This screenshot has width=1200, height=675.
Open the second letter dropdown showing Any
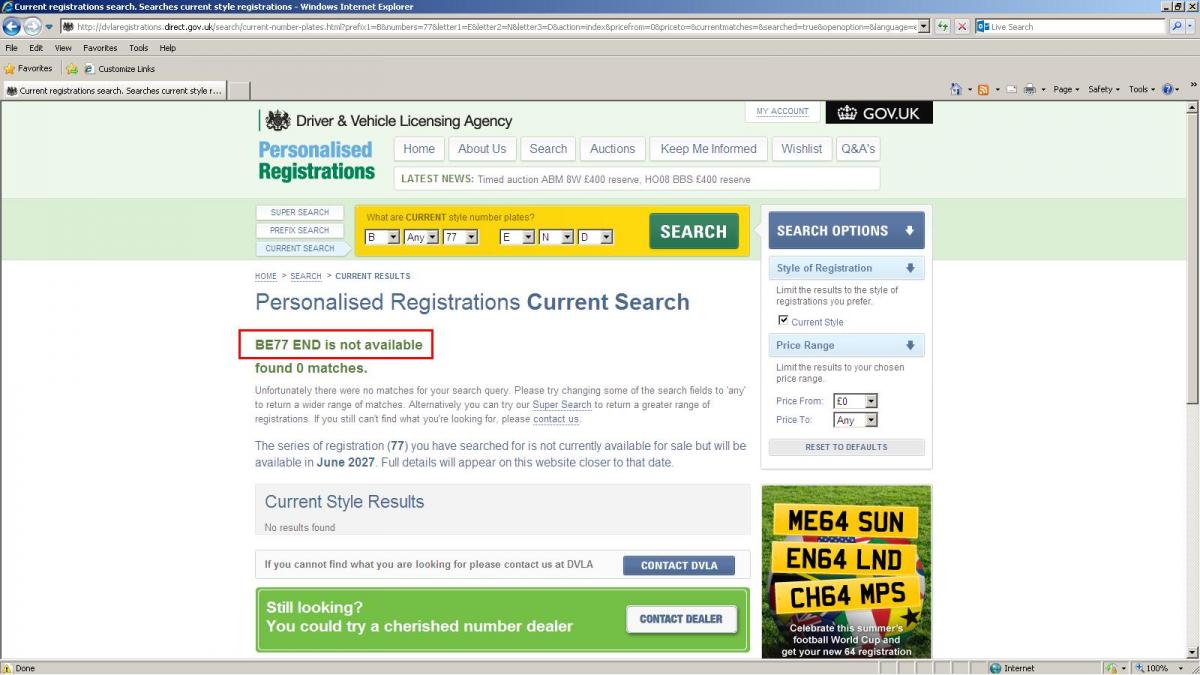pos(421,237)
